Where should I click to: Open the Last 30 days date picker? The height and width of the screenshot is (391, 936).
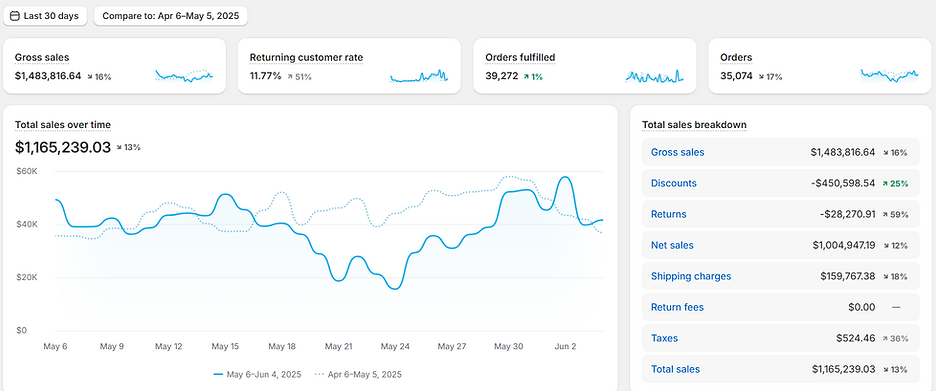[x=45, y=16]
